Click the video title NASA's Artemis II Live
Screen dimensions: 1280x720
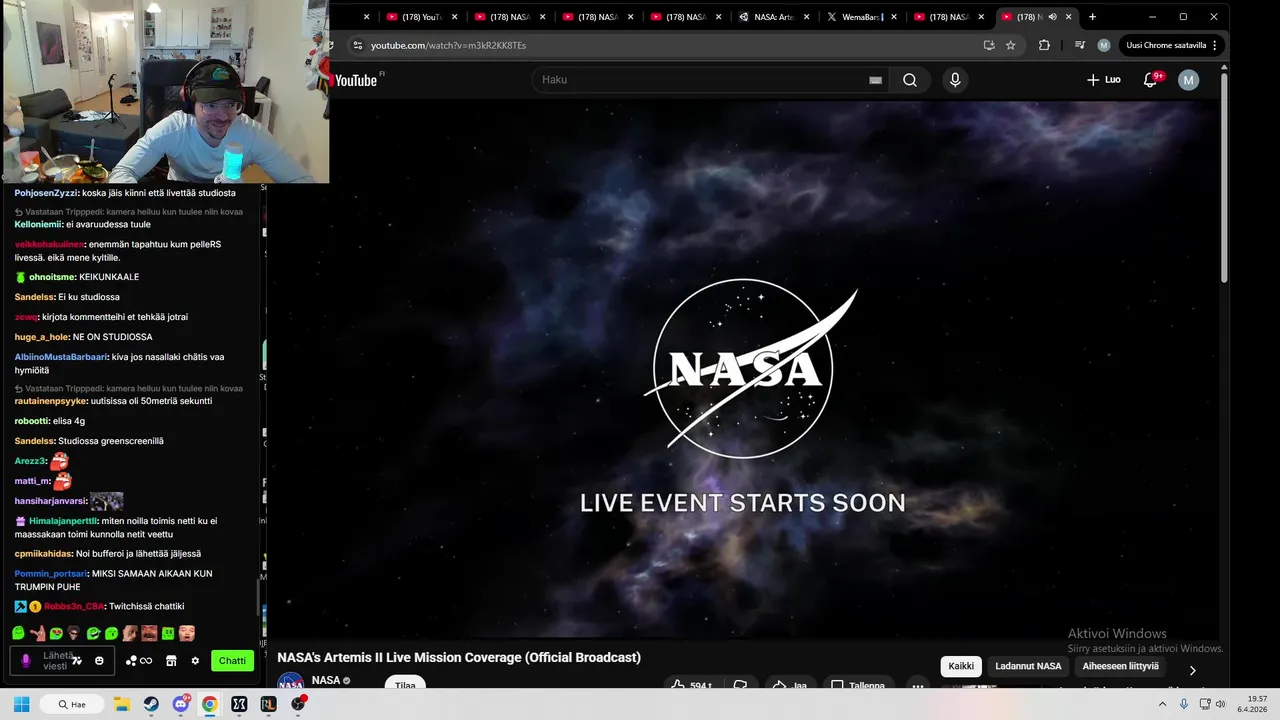[459, 657]
